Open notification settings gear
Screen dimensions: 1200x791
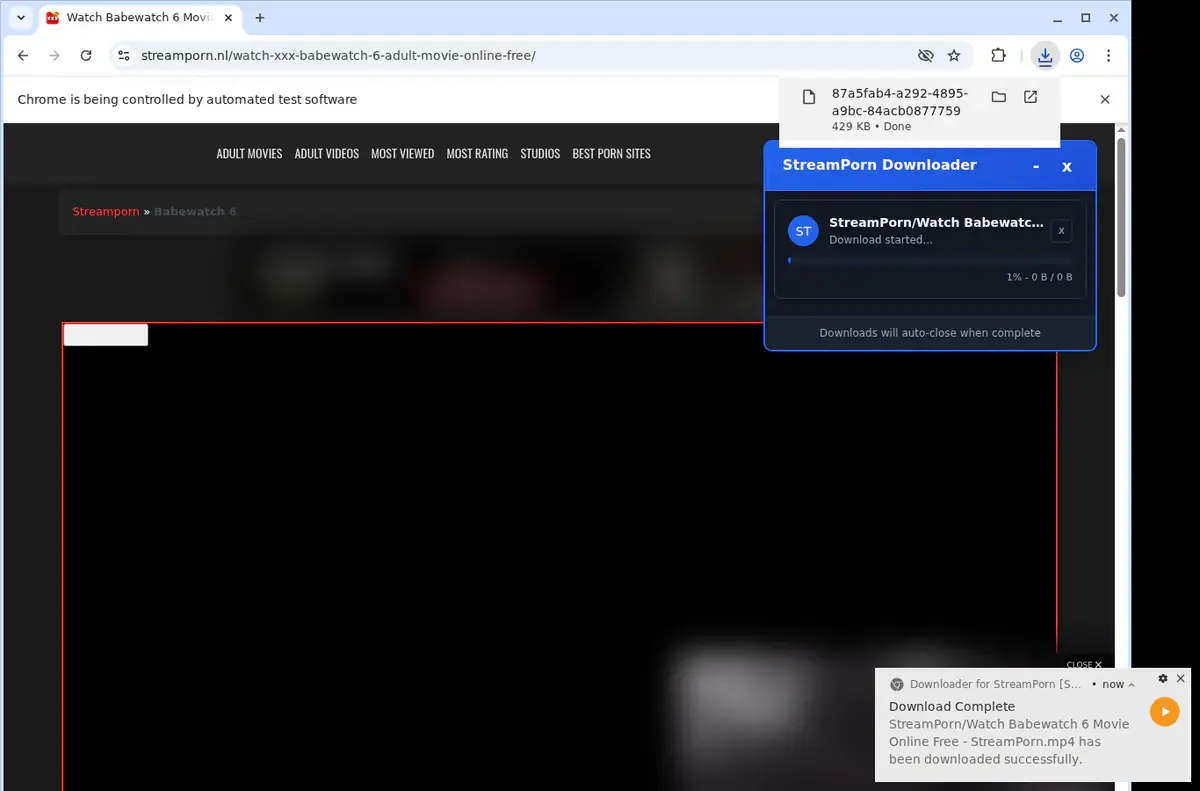click(x=1163, y=678)
